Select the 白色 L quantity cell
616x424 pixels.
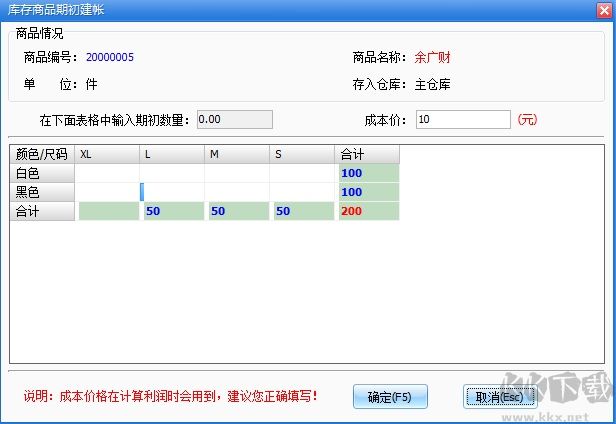coord(172,173)
